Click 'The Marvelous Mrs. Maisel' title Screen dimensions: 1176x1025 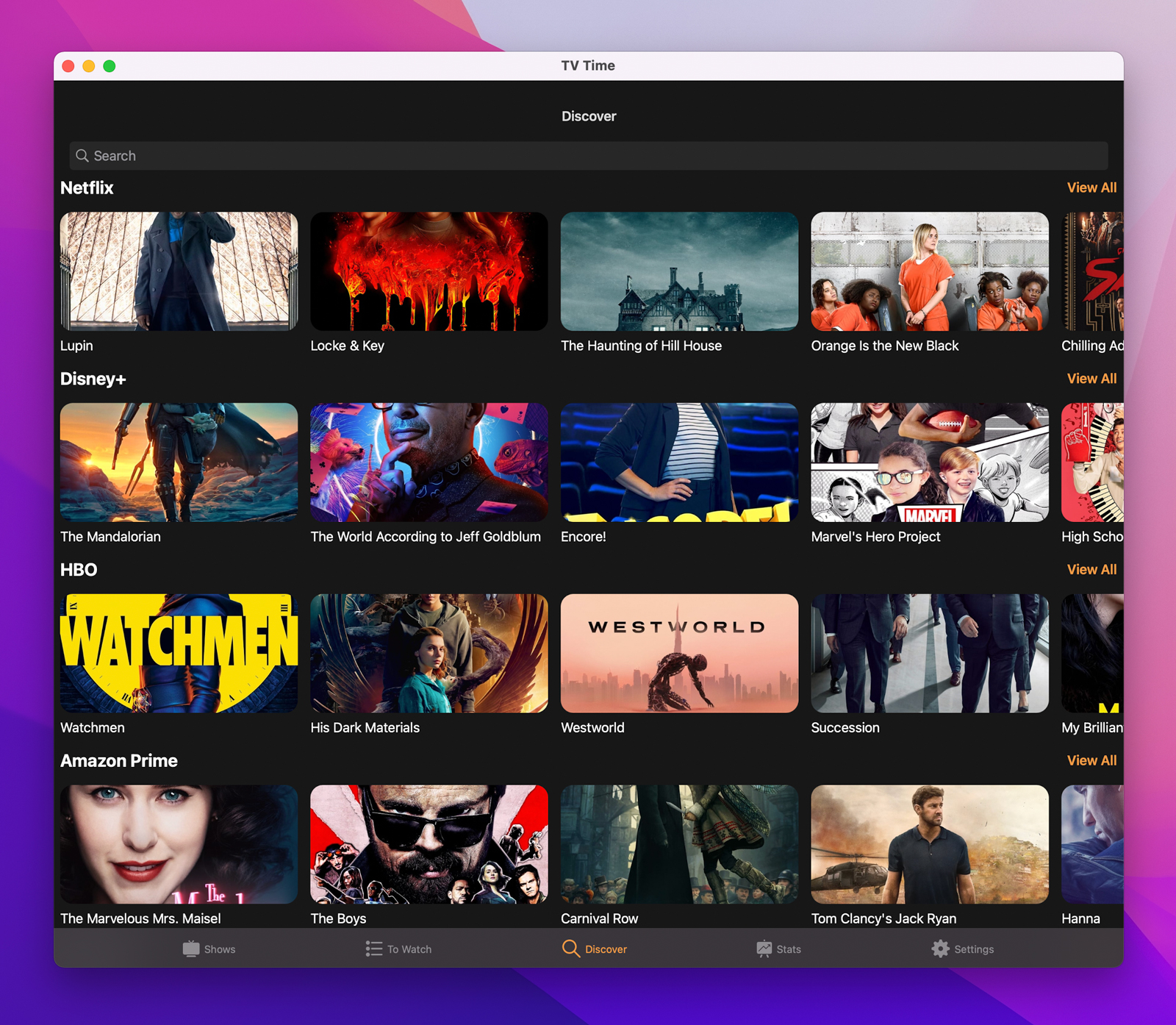coord(140,918)
